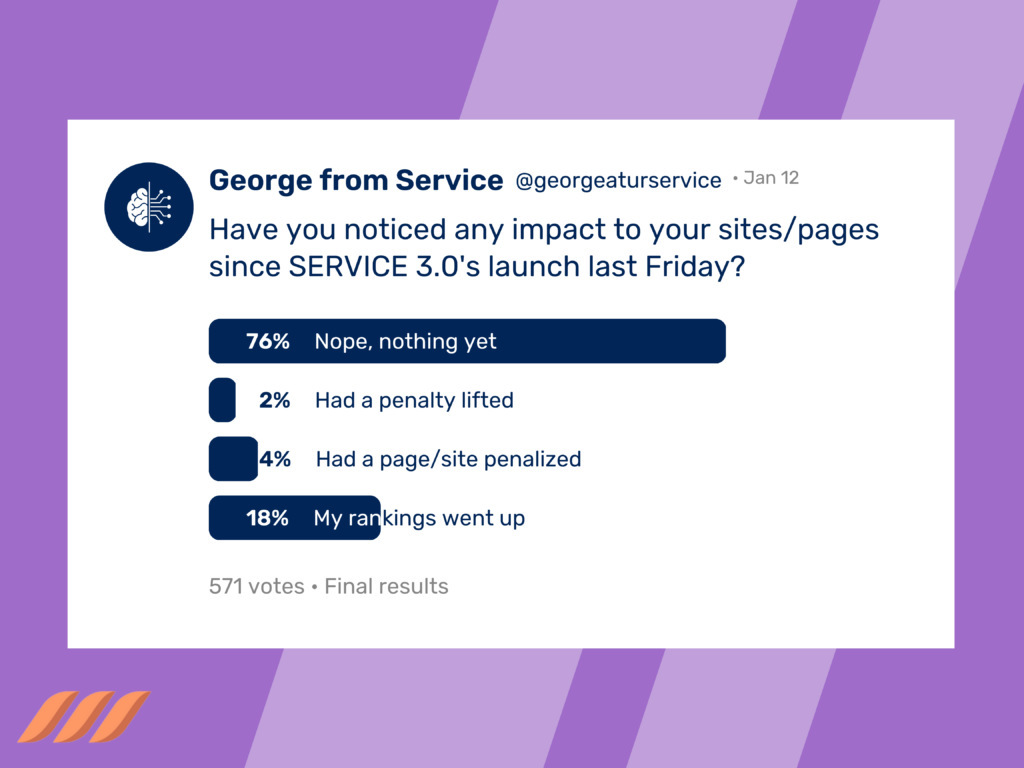Open the @georgeaturservice handle

coord(618,180)
